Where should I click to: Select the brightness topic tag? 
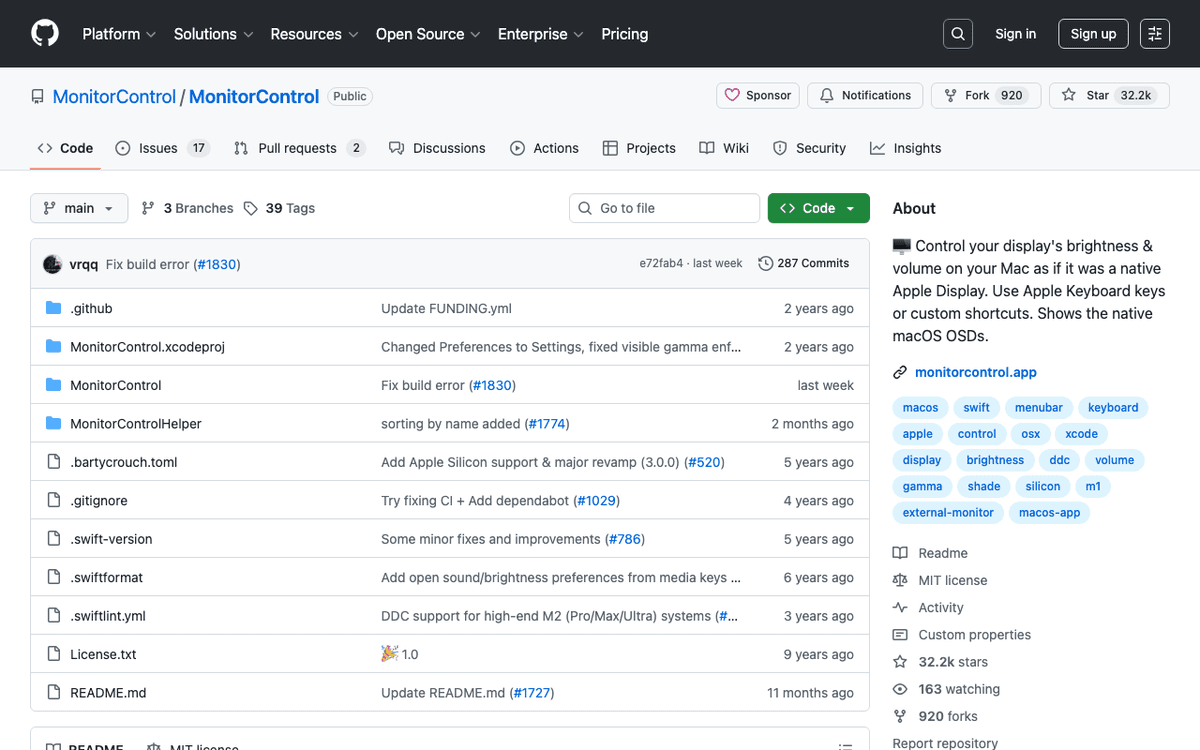(994, 460)
